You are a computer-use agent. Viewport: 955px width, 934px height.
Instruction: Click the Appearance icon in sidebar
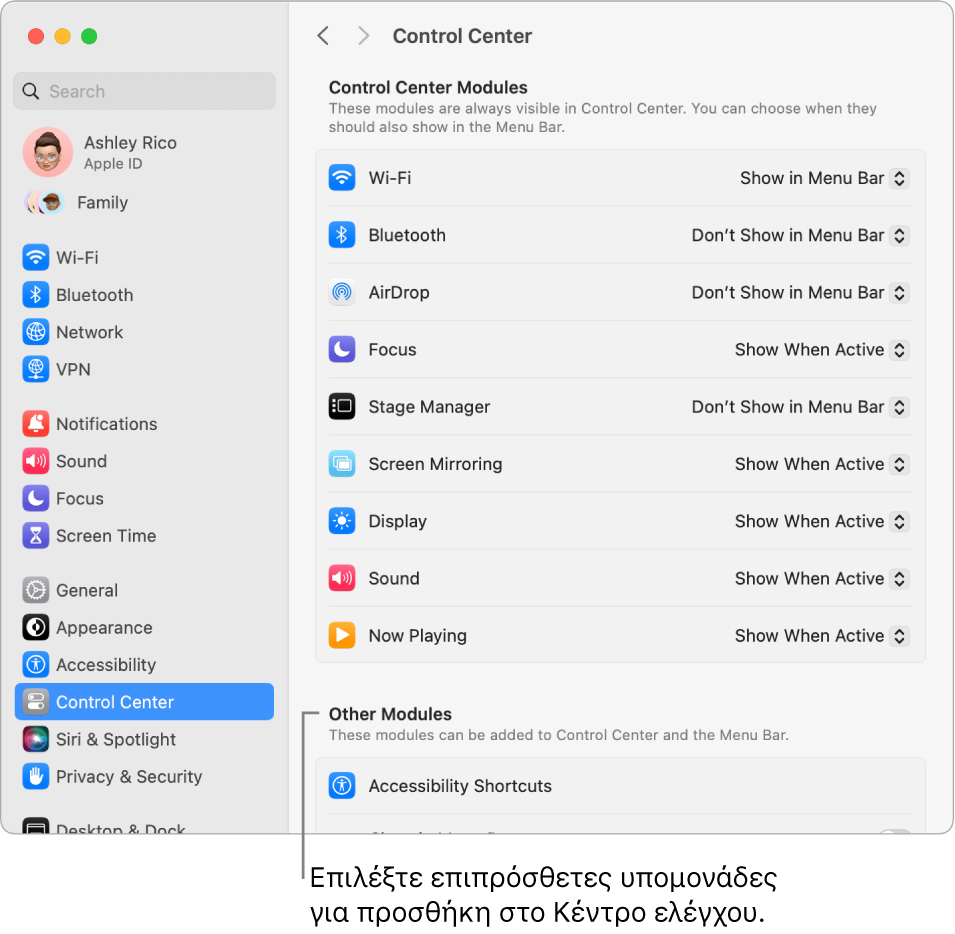tap(35, 627)
